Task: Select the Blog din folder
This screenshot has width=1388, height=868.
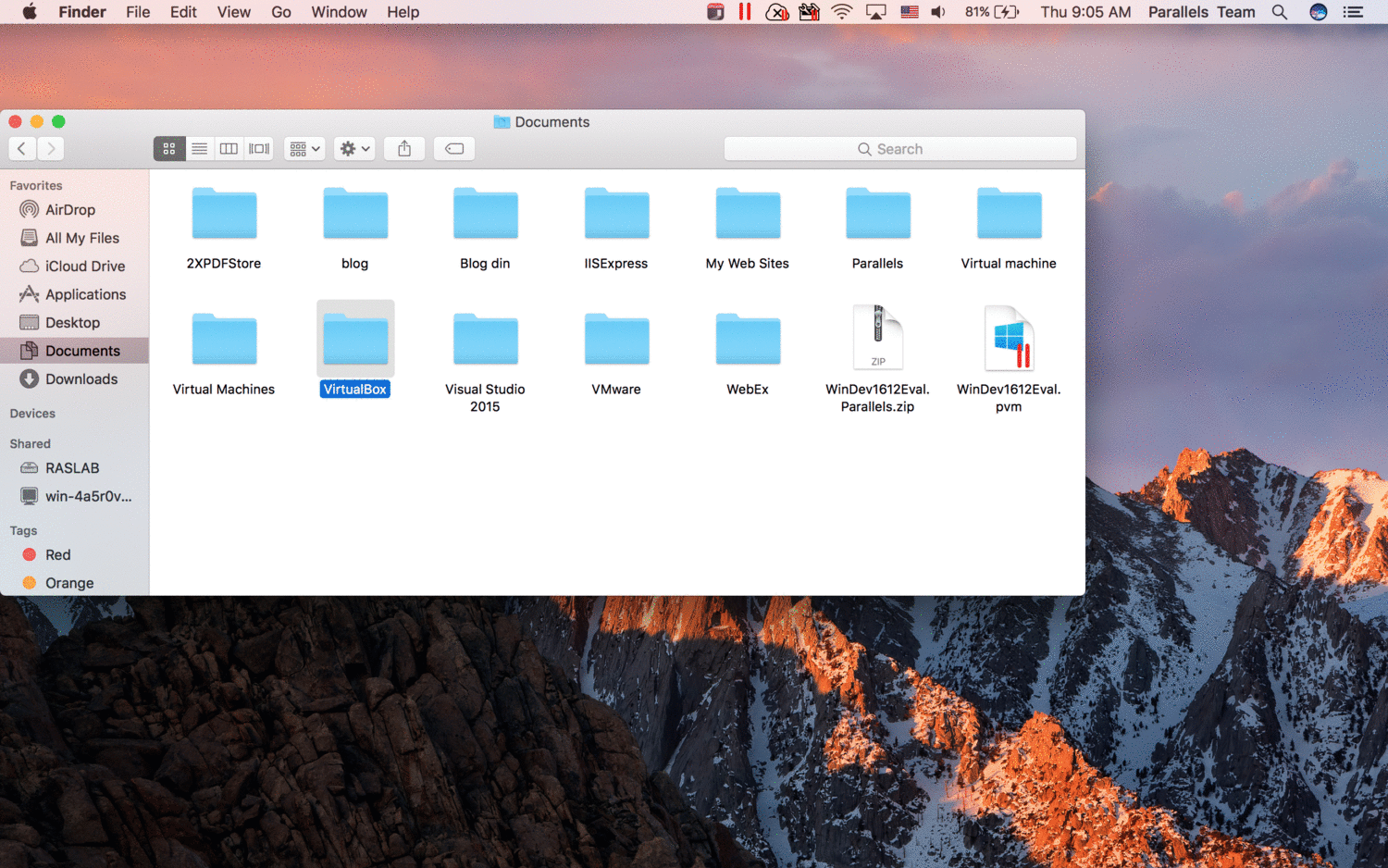Action: pos(486,214)
